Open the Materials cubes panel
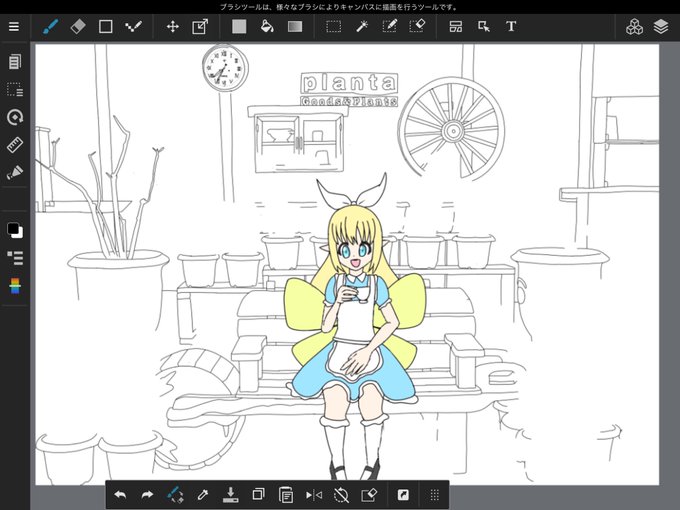 point(634,26)
